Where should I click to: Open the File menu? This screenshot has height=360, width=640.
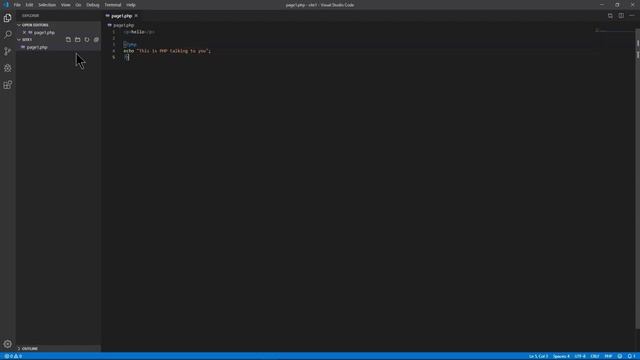(x=17, y=5)
